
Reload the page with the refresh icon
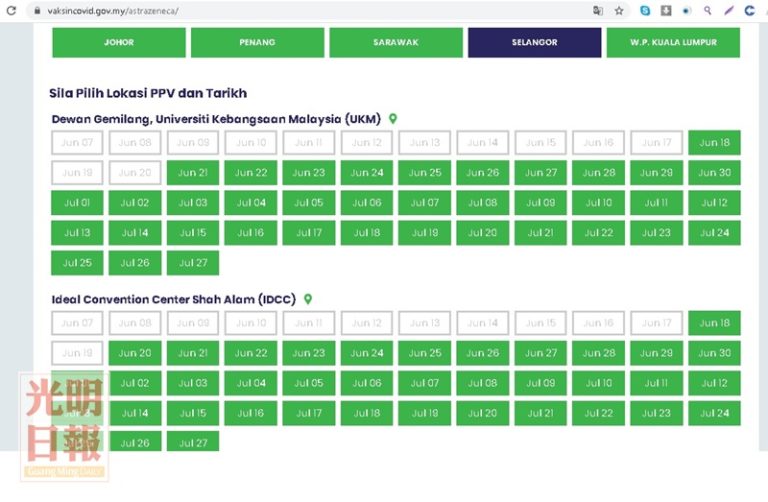point(10,10)
